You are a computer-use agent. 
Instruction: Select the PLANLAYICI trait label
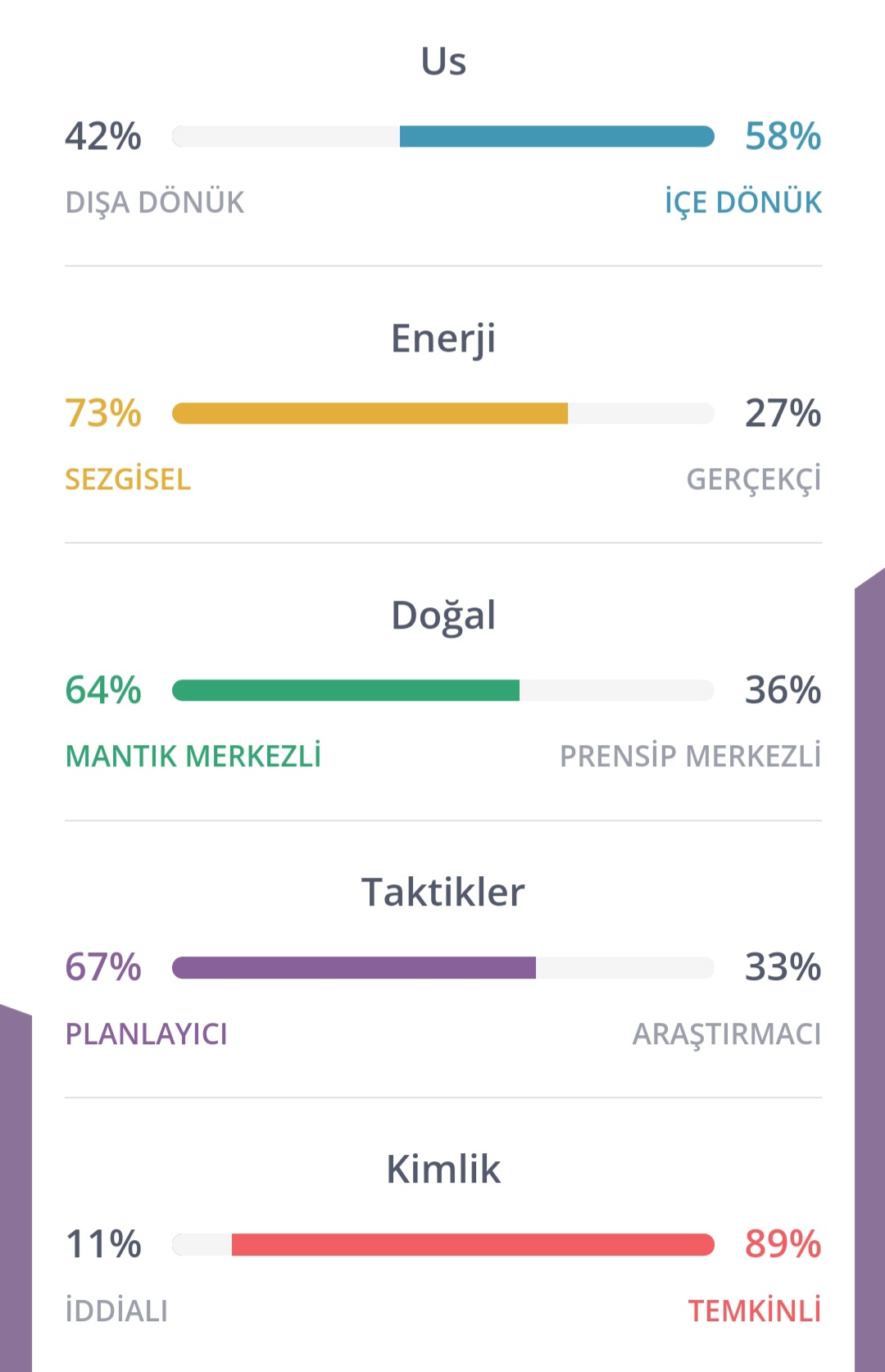(x=147, y=1034)
